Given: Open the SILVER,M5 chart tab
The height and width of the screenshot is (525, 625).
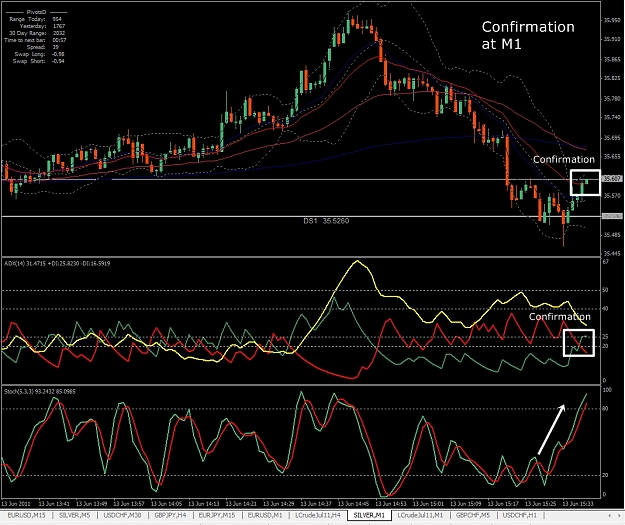Looking at the screenshot, I should tap(75, 515).
